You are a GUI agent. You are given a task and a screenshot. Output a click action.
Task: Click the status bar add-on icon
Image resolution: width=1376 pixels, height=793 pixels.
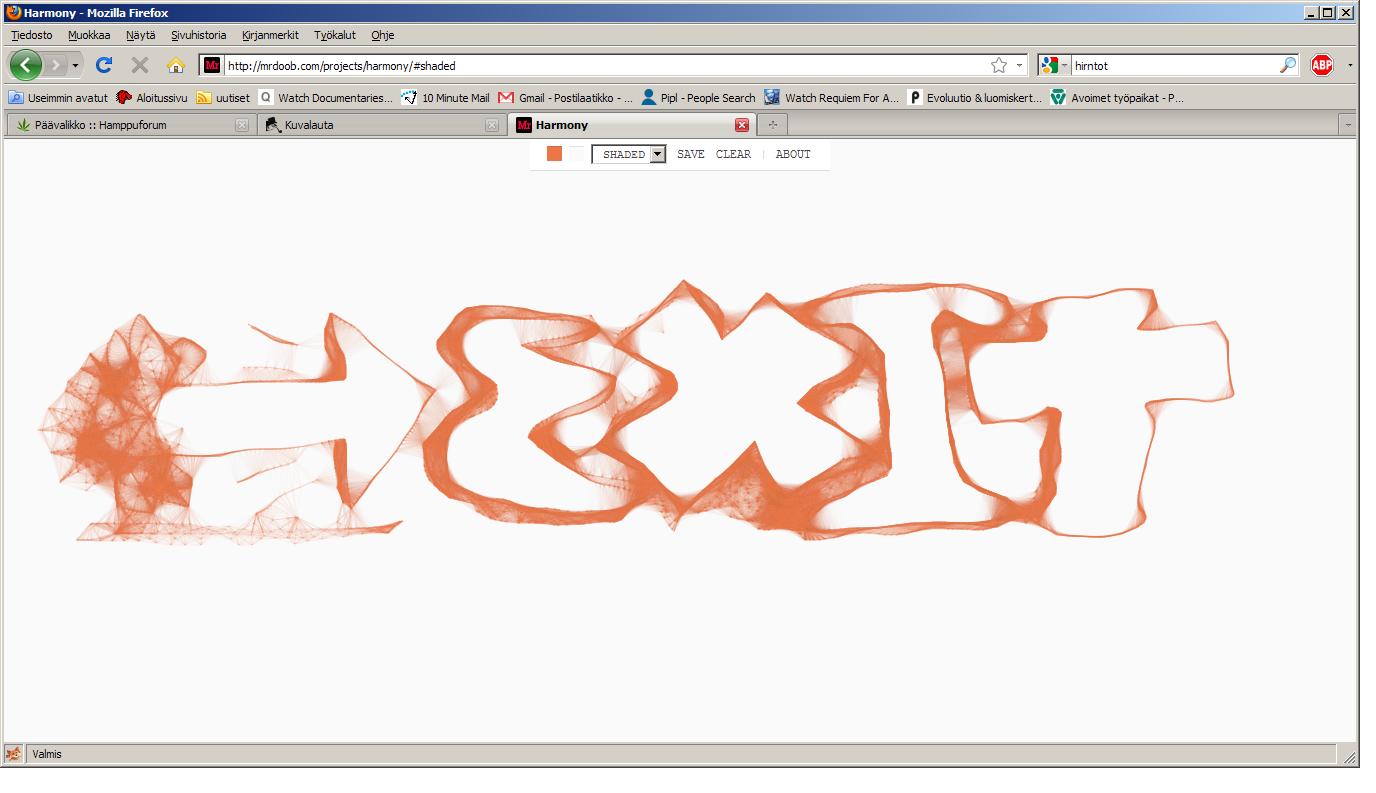coord(14,754)
